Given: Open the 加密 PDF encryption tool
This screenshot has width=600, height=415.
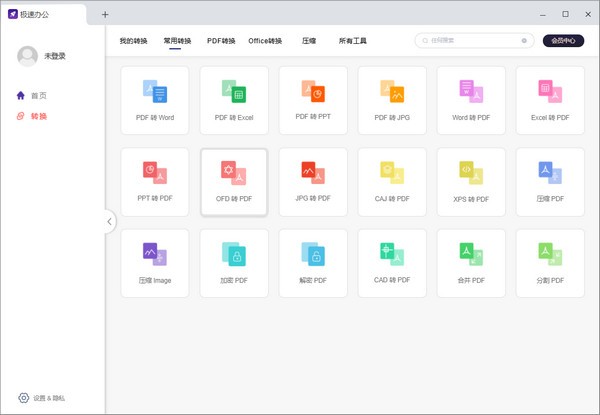Looking at the screenshot, I should coord(233,257).
